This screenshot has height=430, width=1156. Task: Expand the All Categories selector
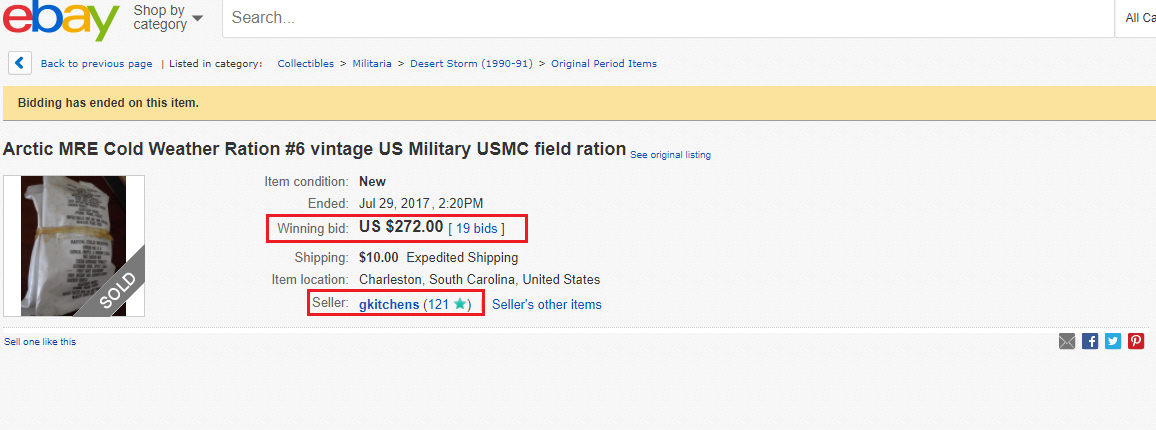point(1139,18)
